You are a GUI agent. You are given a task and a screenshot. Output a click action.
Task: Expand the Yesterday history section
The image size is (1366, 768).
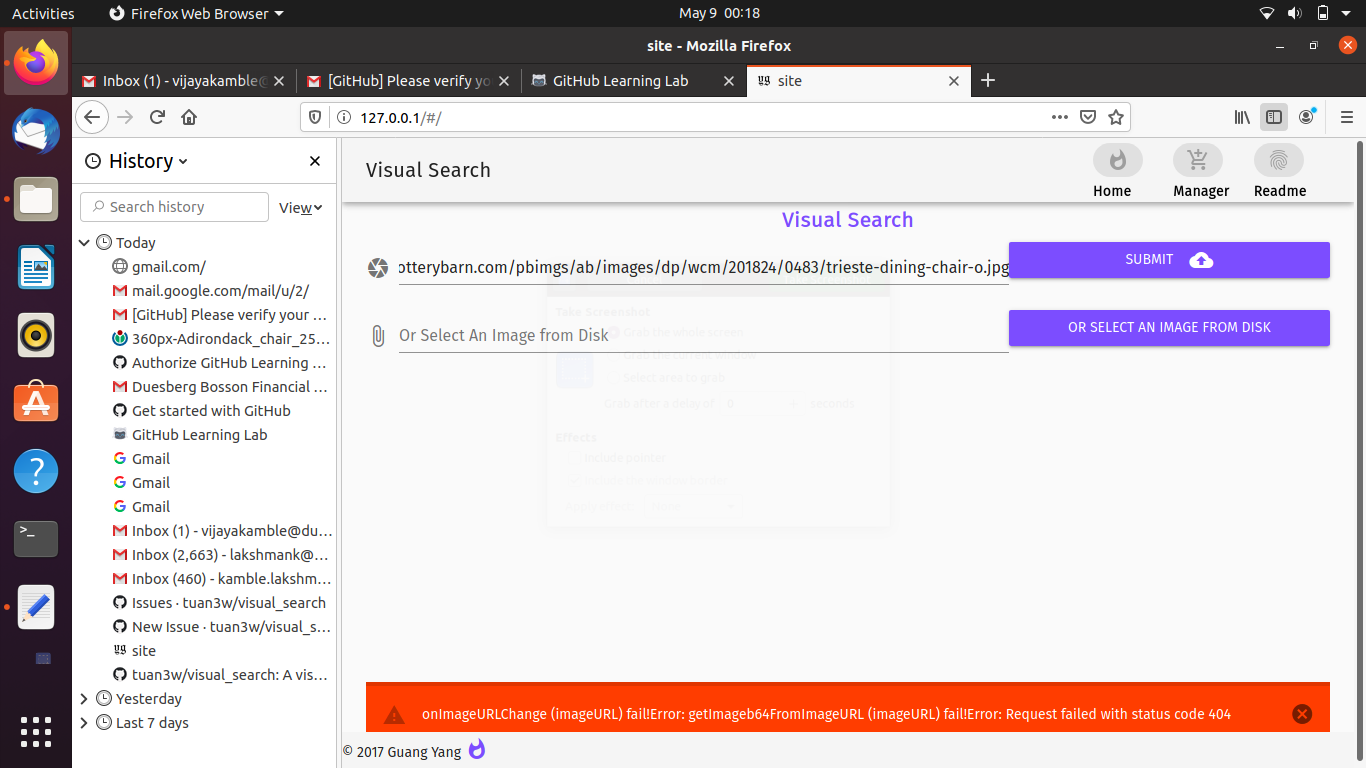point(84,698)
